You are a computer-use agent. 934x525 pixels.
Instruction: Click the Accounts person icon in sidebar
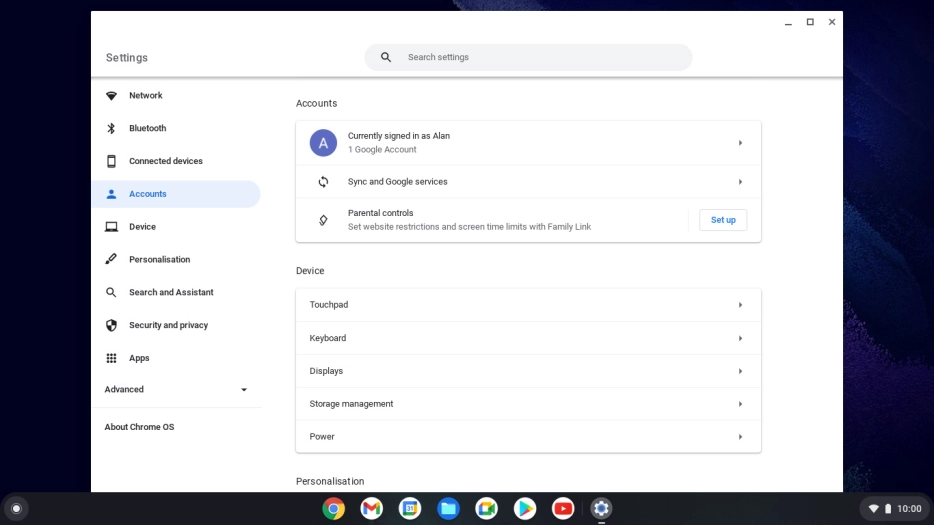(x=111, y=194)
